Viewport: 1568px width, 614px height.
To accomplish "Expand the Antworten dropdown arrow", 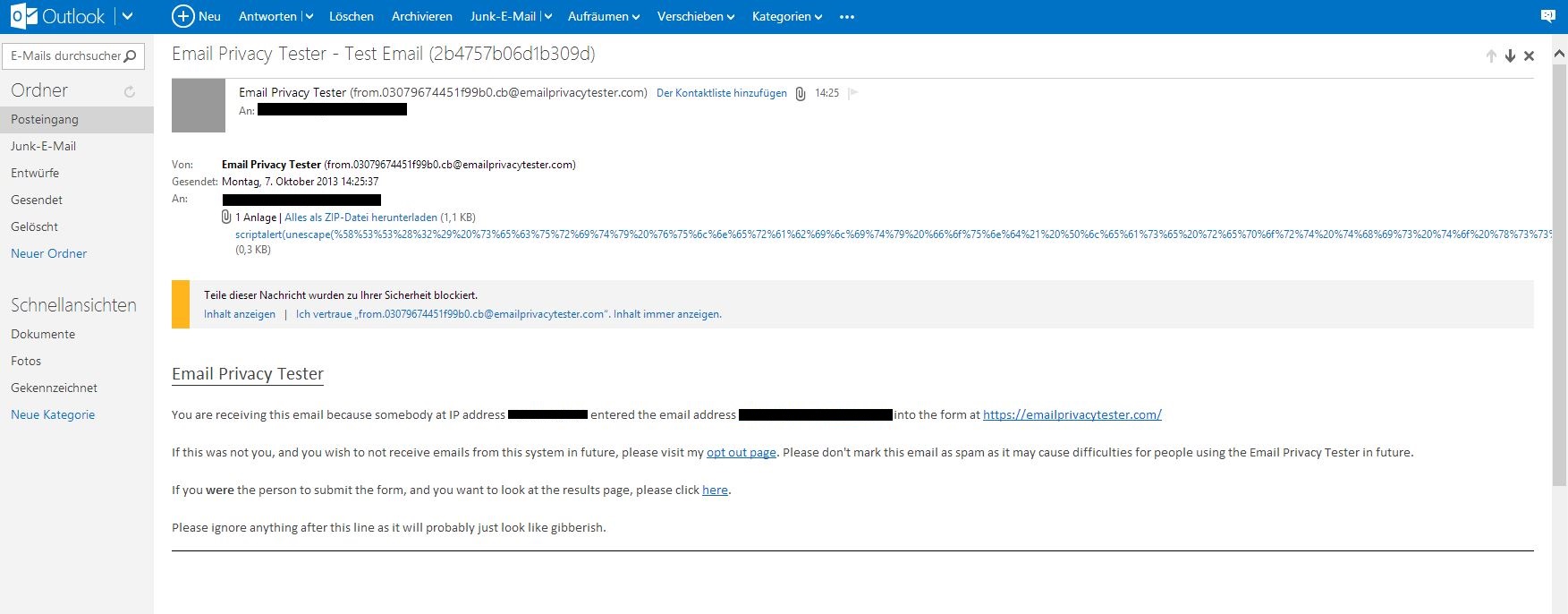I will tap(309, 17).
